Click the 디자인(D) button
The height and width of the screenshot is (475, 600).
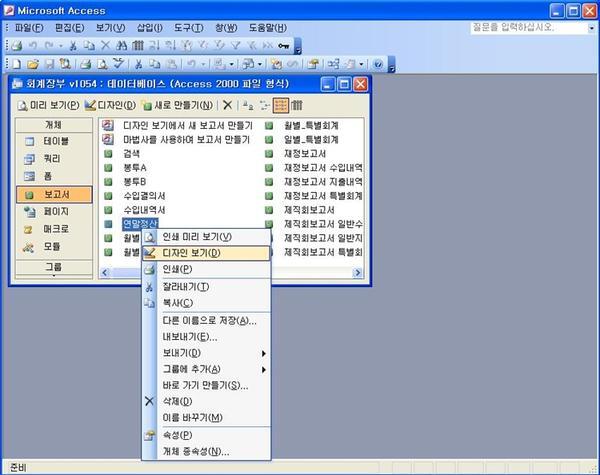(110, 105)
